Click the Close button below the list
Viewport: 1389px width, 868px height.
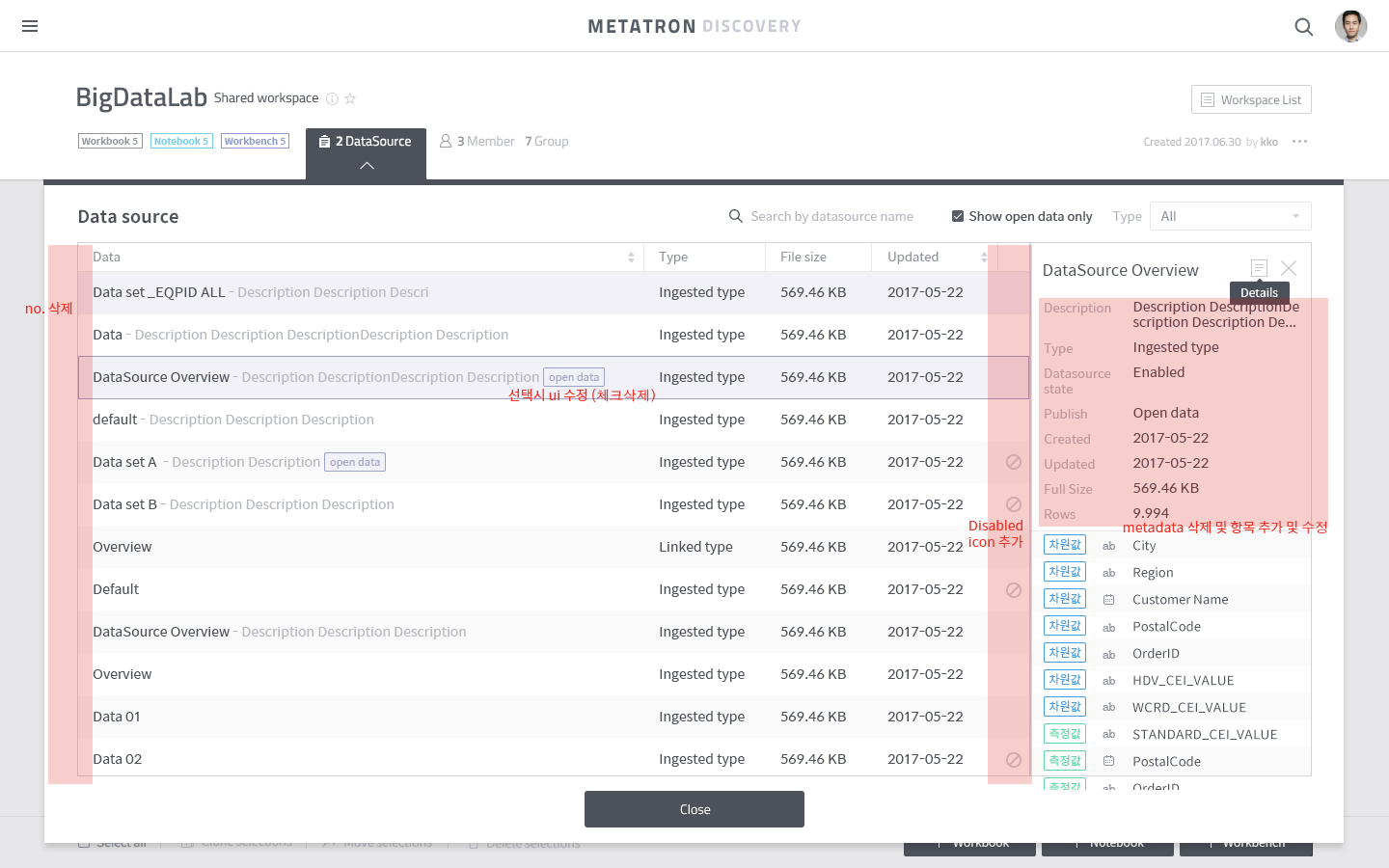coord(694,809)
